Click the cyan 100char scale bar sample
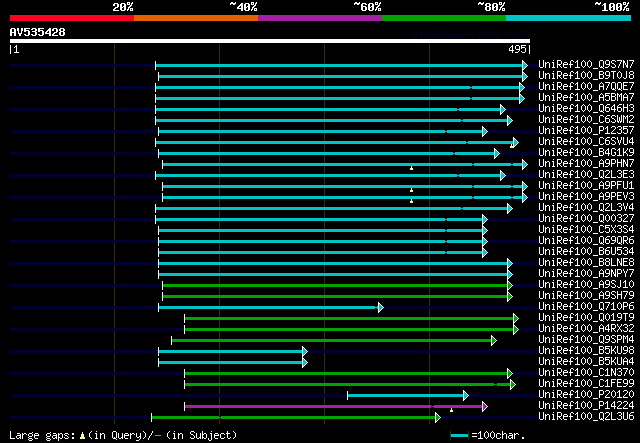Viewport: 640px width, 443px height. [459, 435]
